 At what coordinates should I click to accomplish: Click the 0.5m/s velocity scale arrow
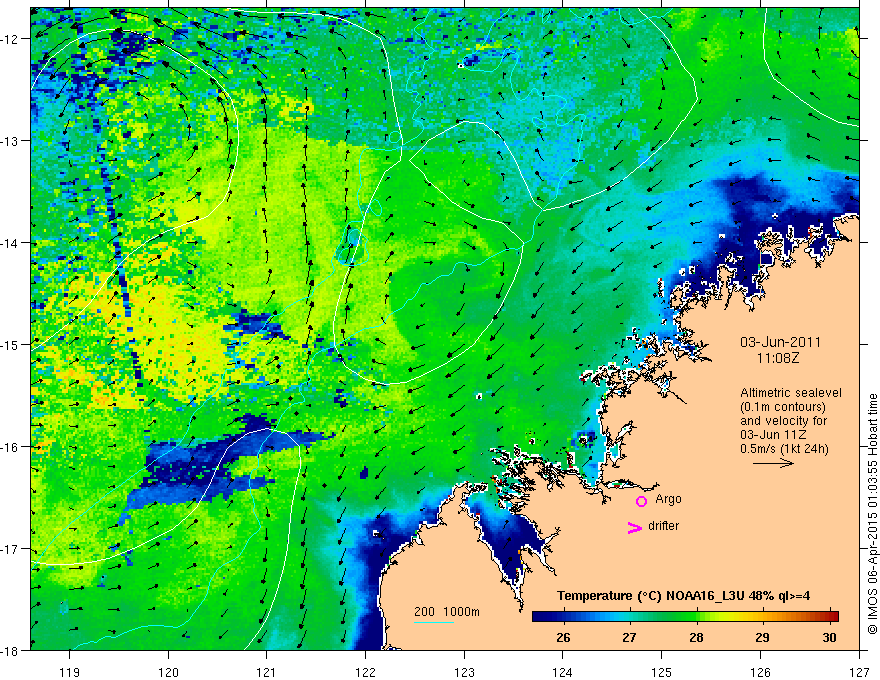pos(773,463)
